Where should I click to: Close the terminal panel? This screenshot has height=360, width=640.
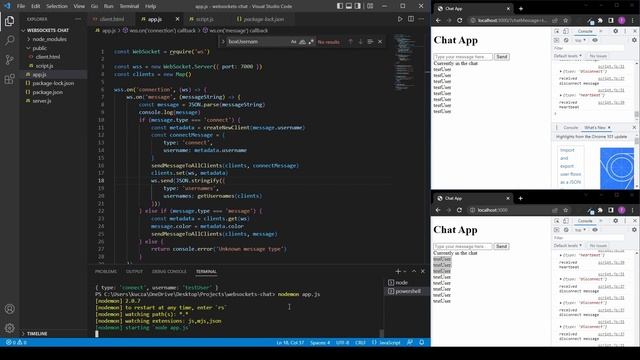coord(423,271)
